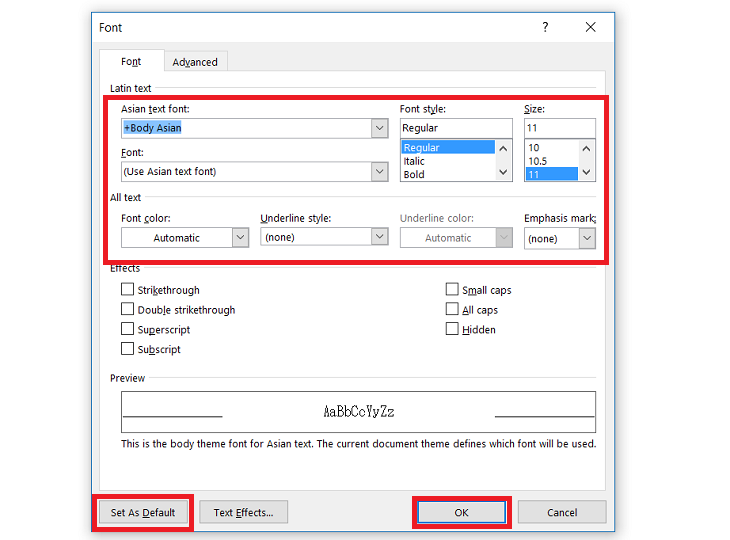Select Bold in the font style list

pos(447,175)
